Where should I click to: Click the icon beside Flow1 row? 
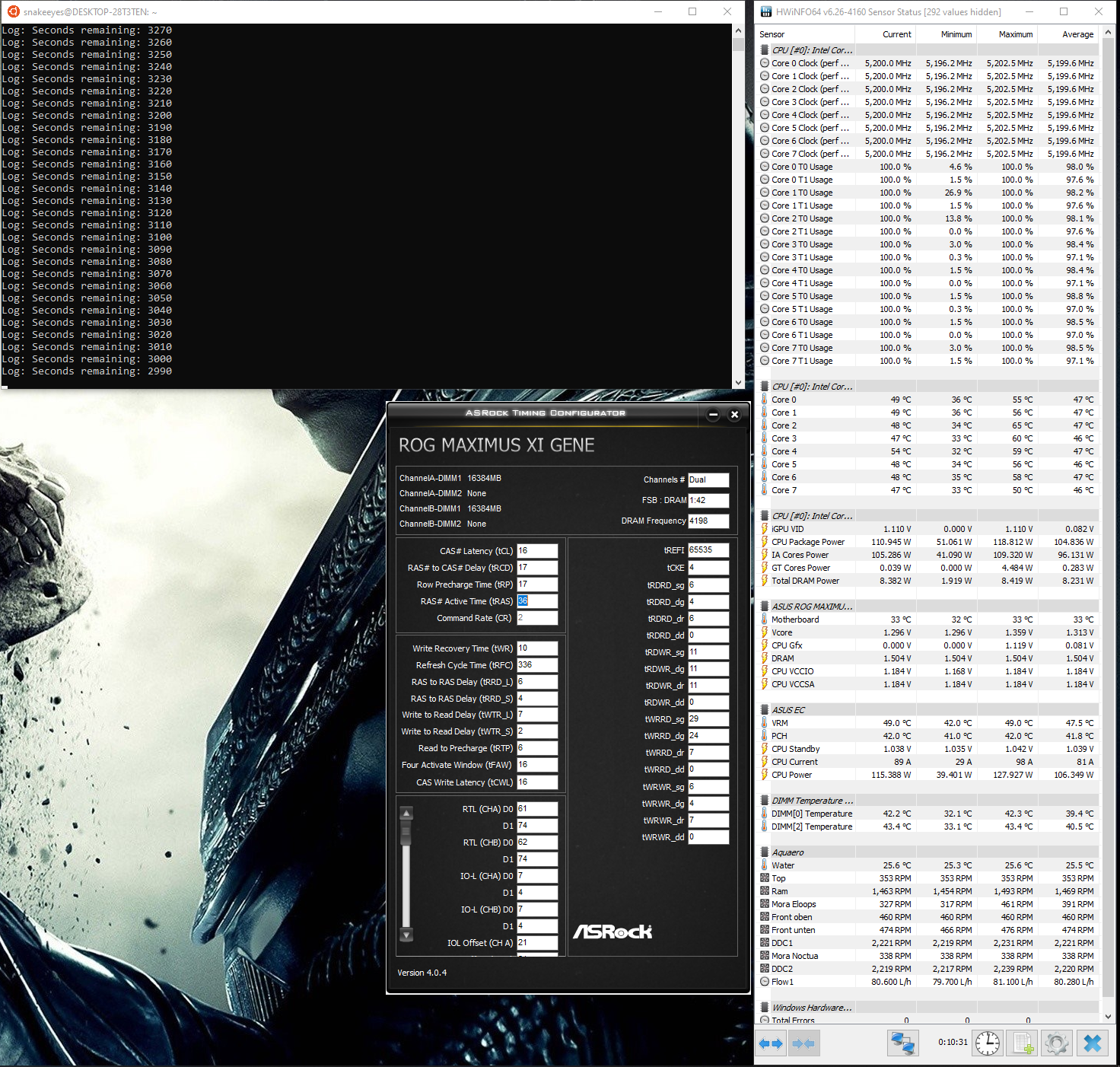point(765,982)
